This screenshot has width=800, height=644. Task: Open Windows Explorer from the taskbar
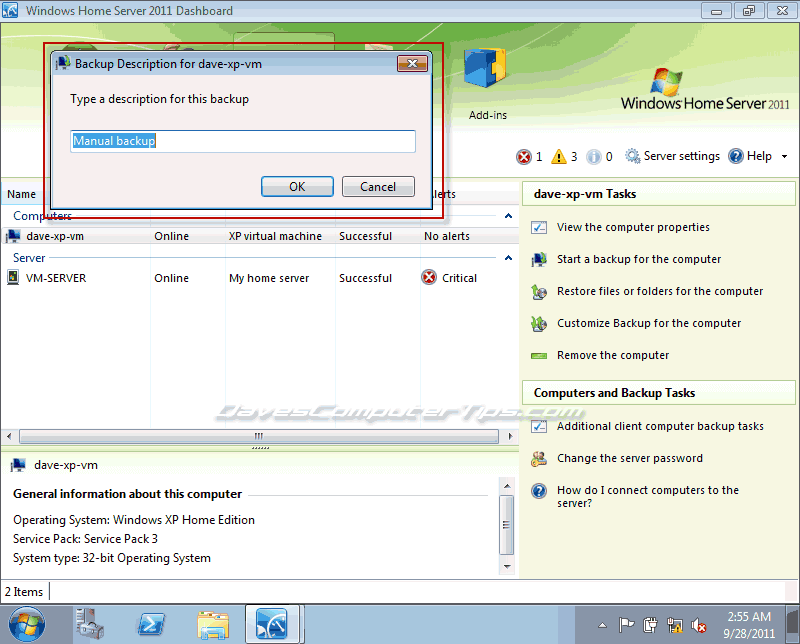pyautogui.click(x=213, y=624)
